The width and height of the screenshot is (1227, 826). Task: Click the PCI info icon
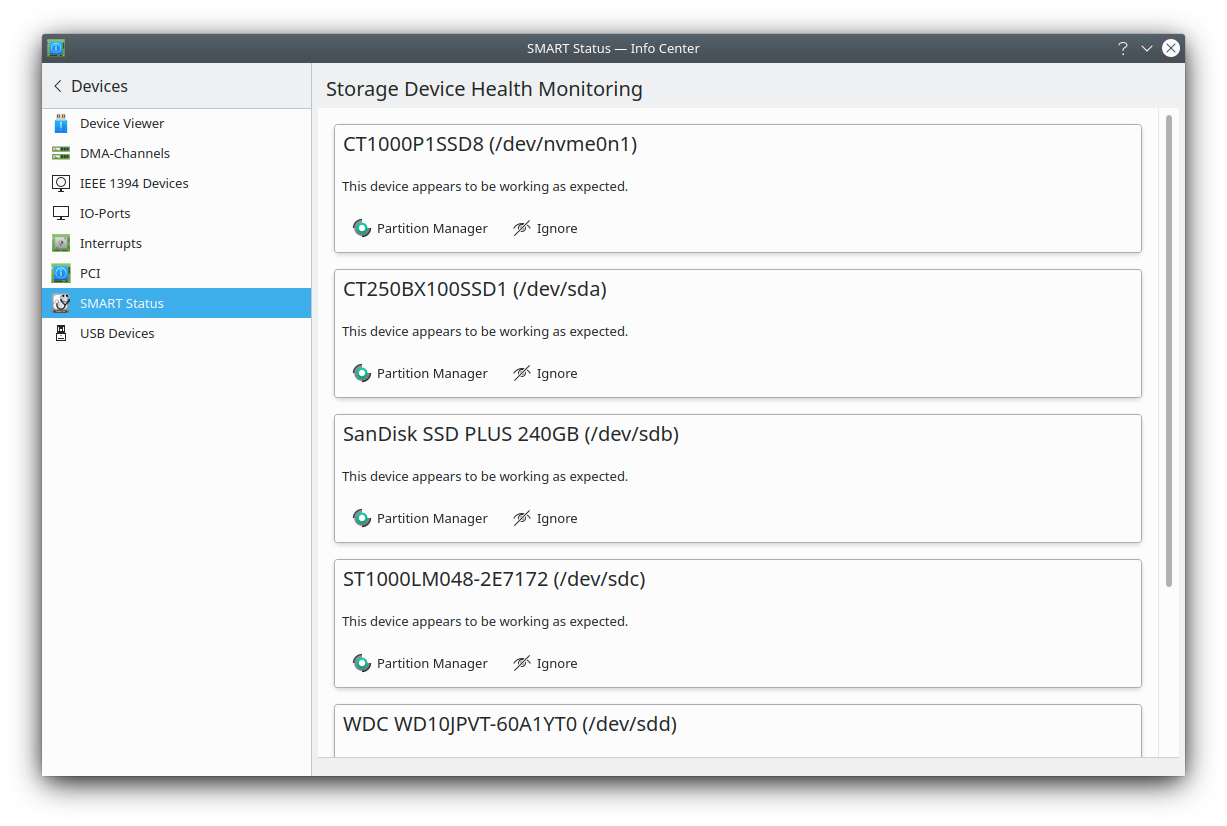tap(61, 273)
